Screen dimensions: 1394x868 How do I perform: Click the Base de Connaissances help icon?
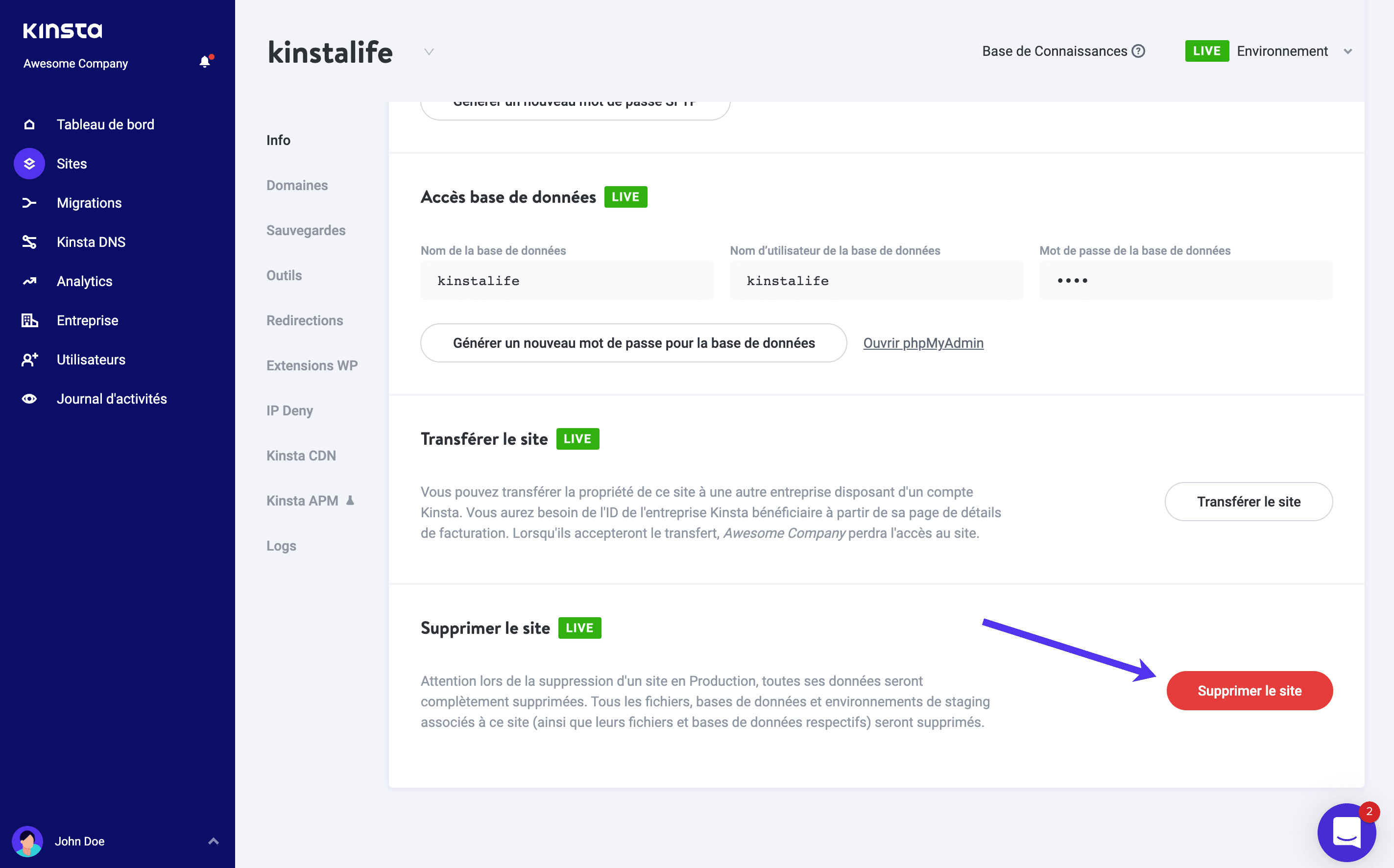pyautogui.click(x=1138, y=51)
